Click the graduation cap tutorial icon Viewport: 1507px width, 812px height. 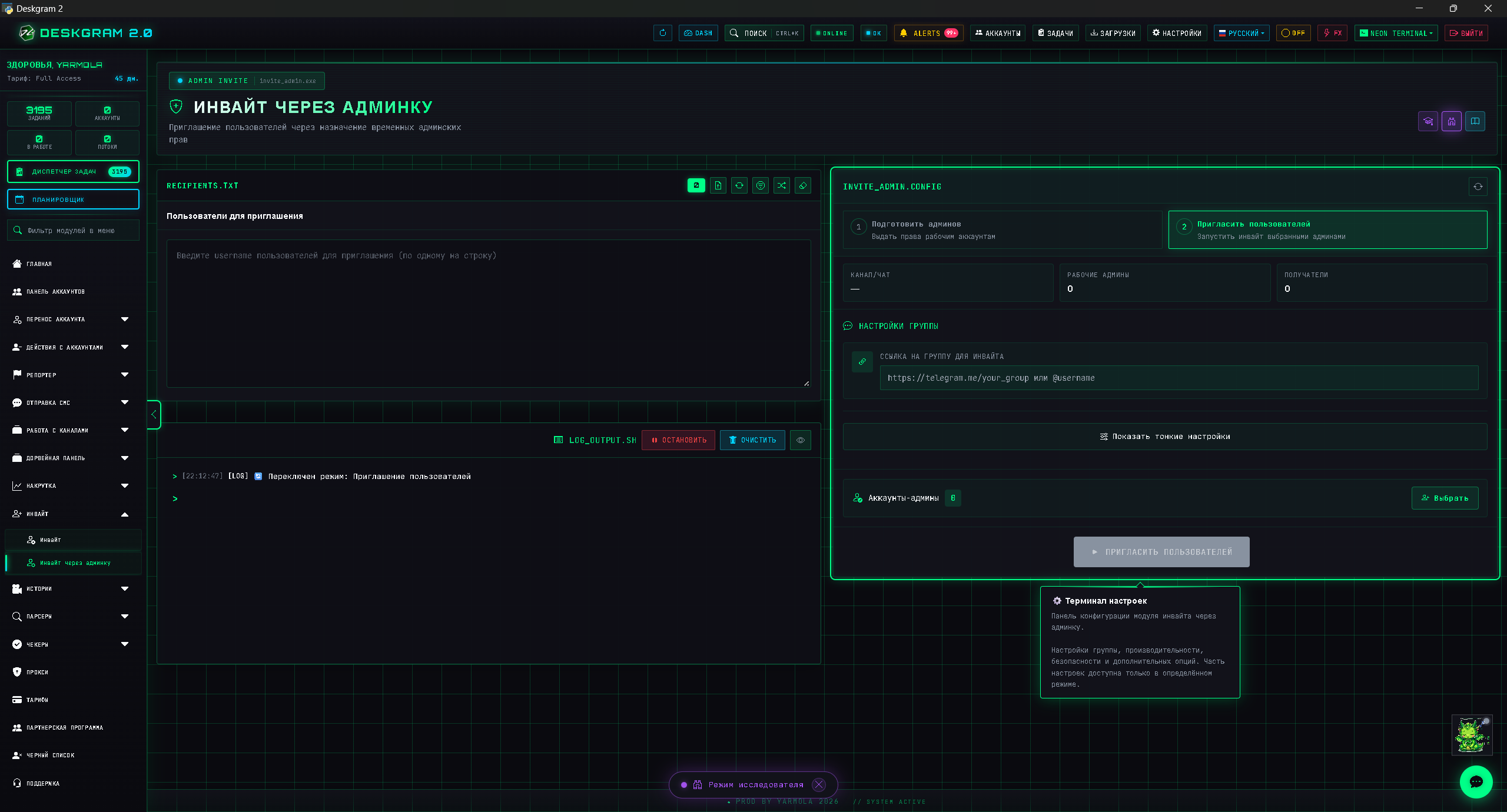pos(1428,121)
